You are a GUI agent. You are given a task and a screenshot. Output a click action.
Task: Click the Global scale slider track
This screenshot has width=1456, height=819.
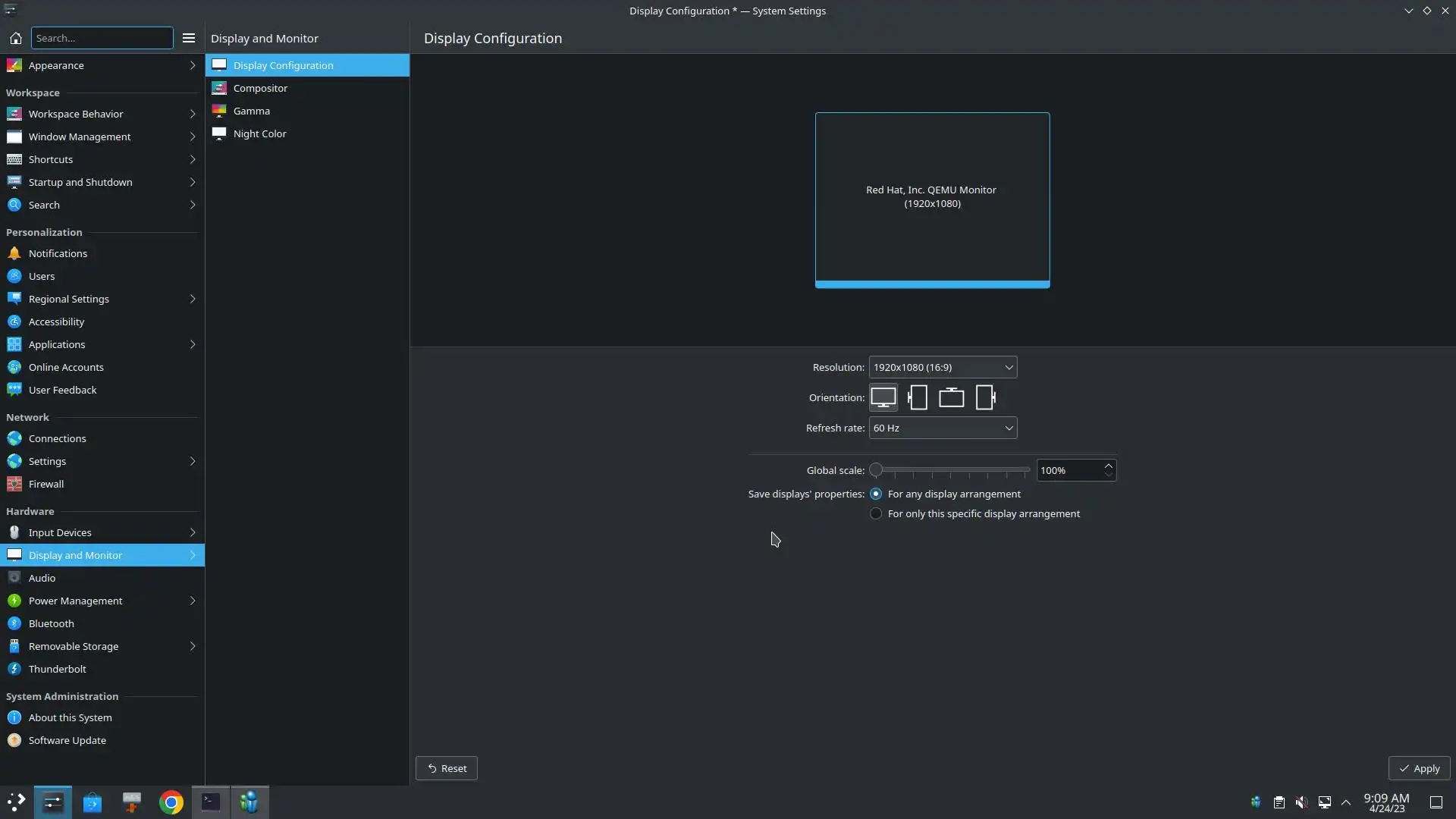(x=952, y=470)
